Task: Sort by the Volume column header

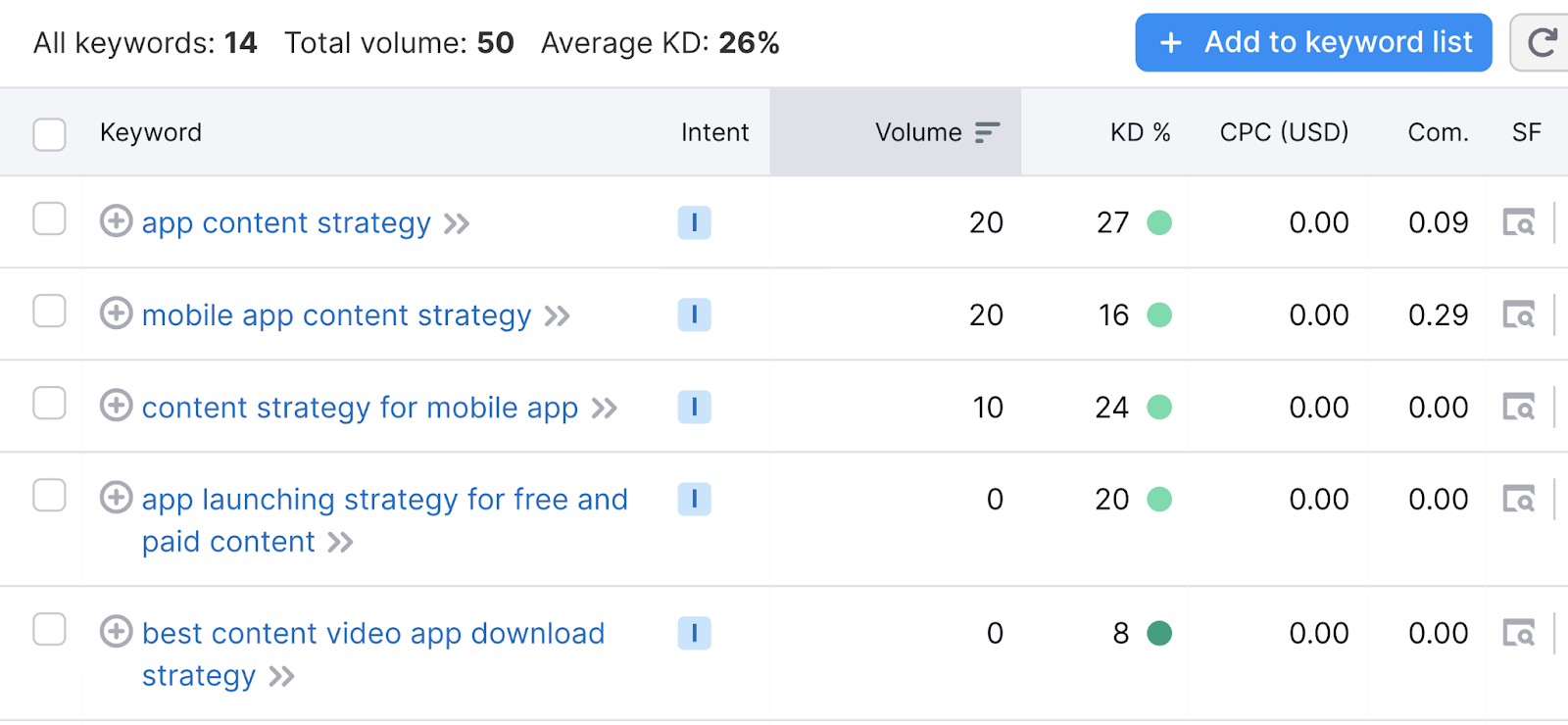Action: click(918, 132)
